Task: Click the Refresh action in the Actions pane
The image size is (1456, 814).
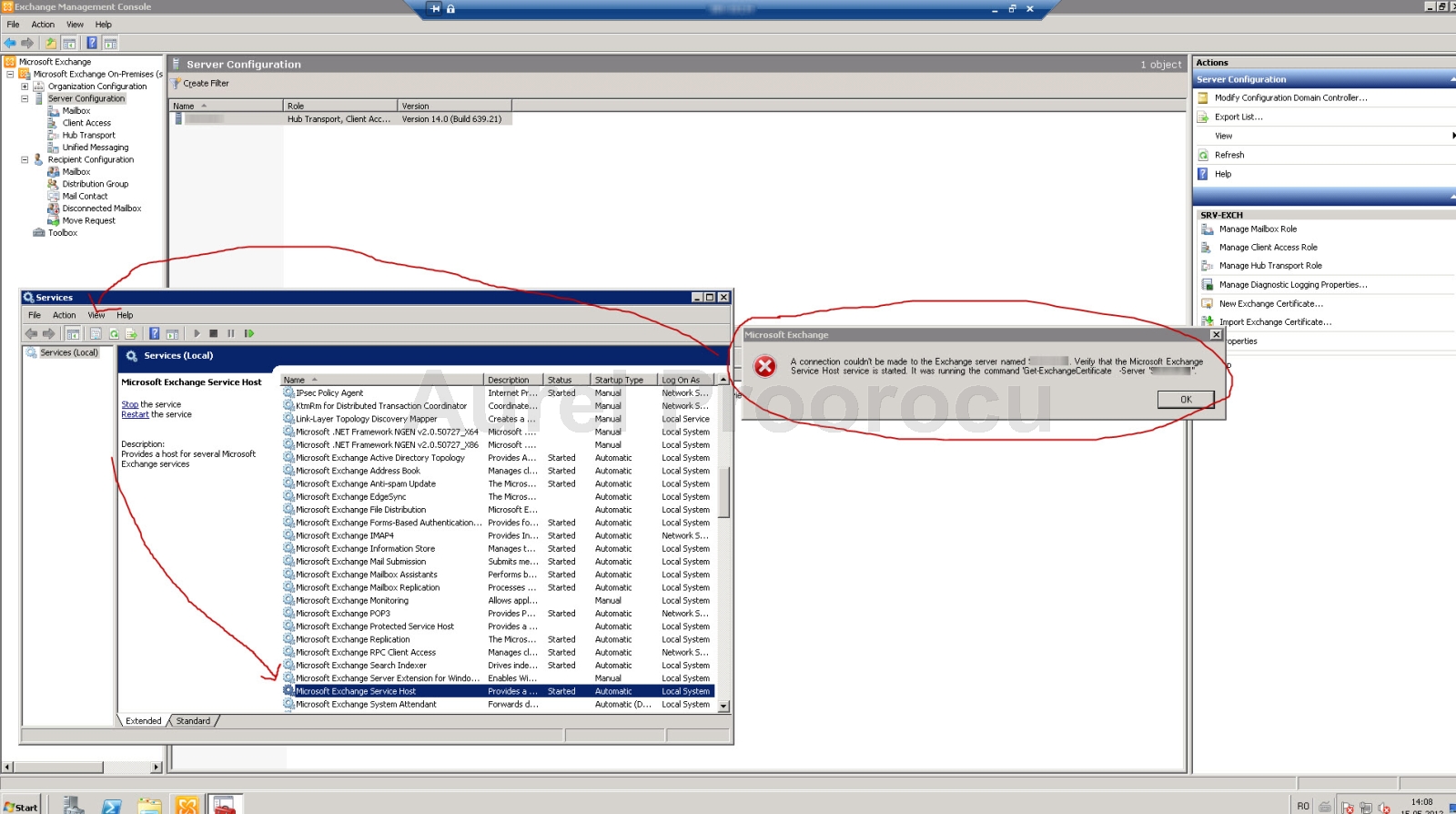Action: click(1228, 155)
